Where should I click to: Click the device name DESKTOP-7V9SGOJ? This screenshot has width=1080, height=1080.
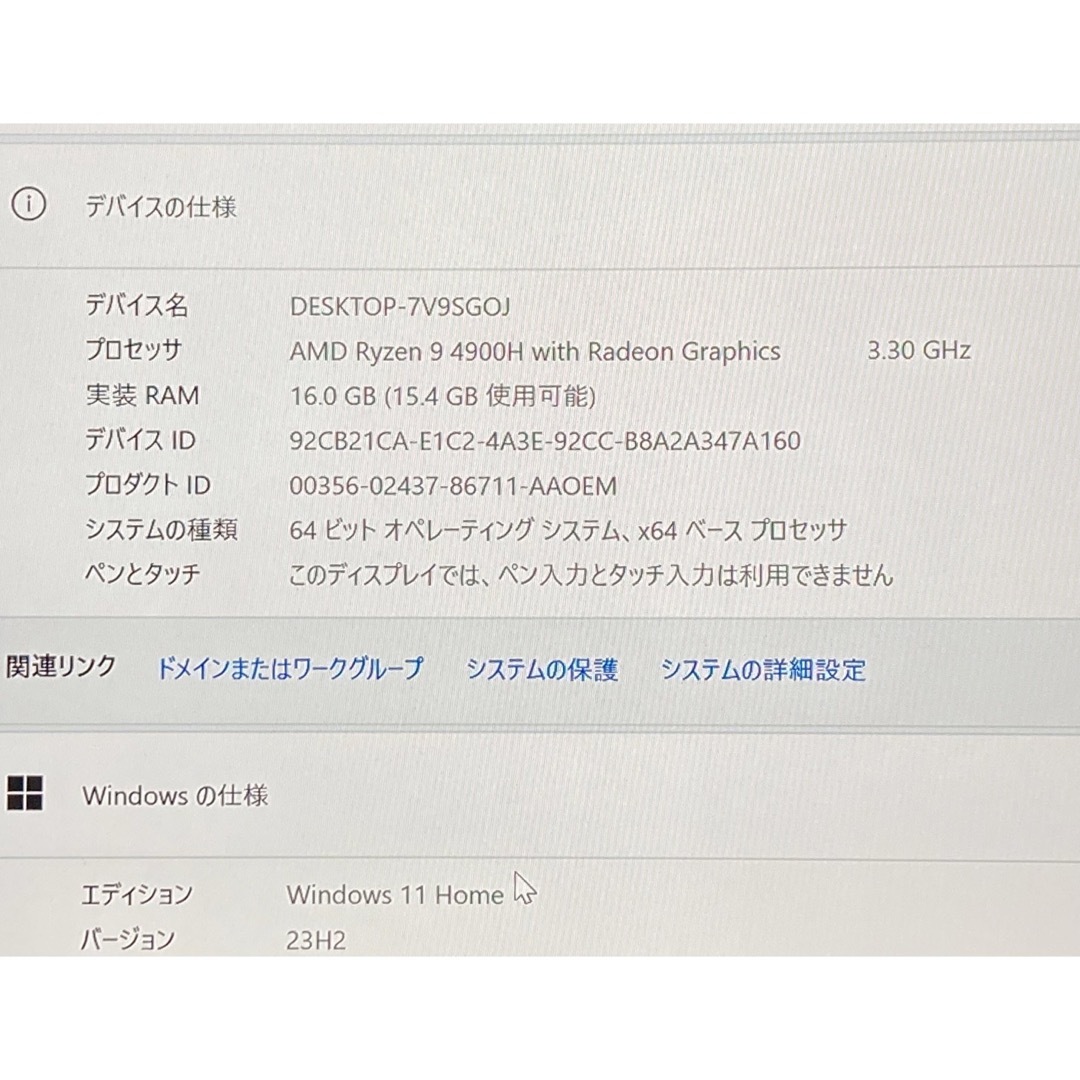tap(400, 307)
